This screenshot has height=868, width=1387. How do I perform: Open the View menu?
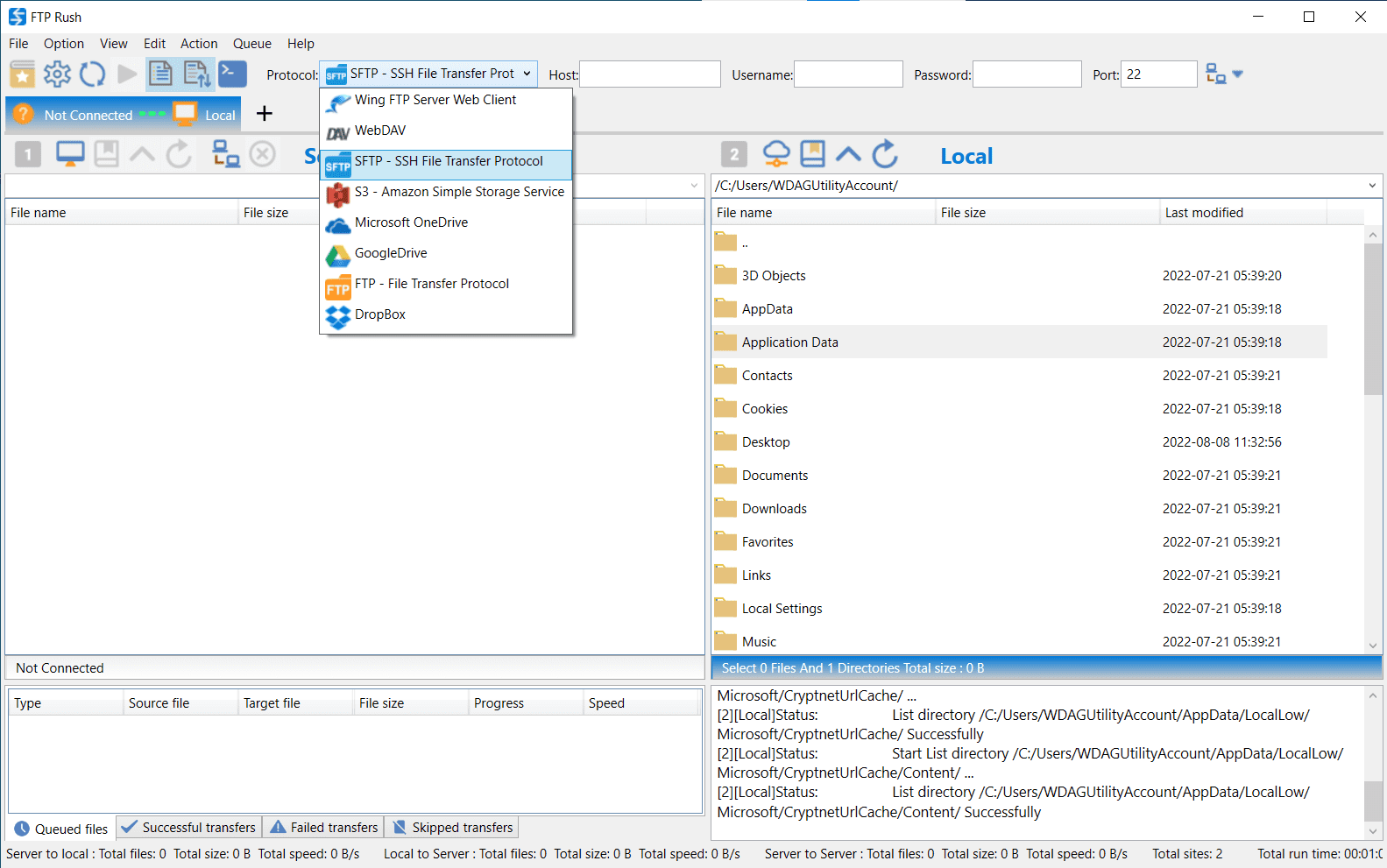114,44
